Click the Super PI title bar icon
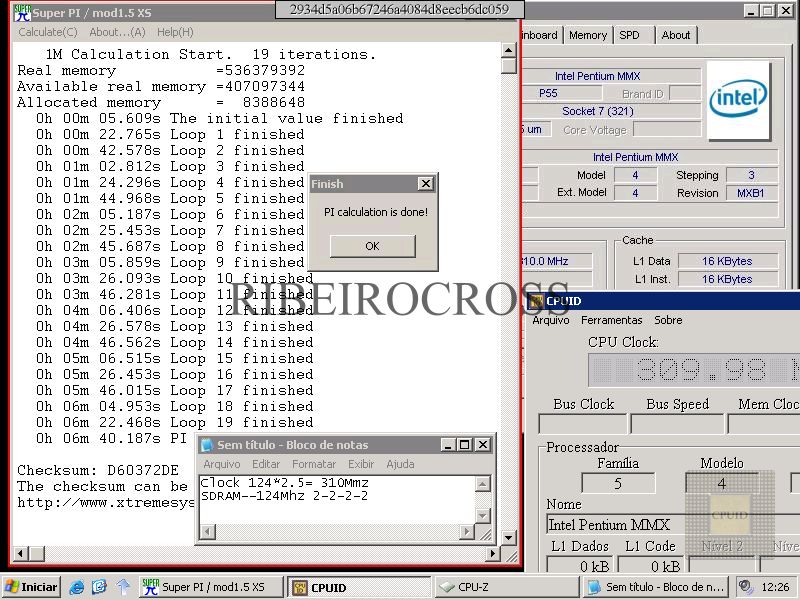 click(x=22, y=12)
